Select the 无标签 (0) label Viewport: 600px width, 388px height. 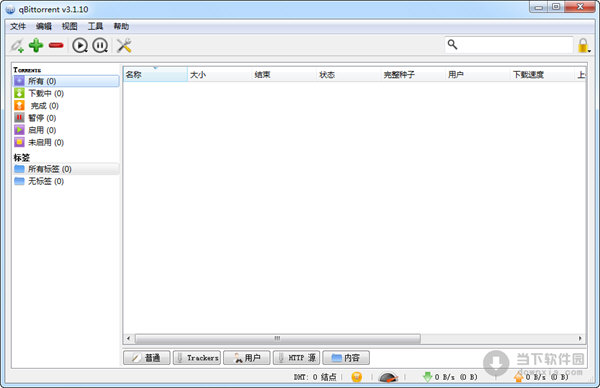point(66,181)
